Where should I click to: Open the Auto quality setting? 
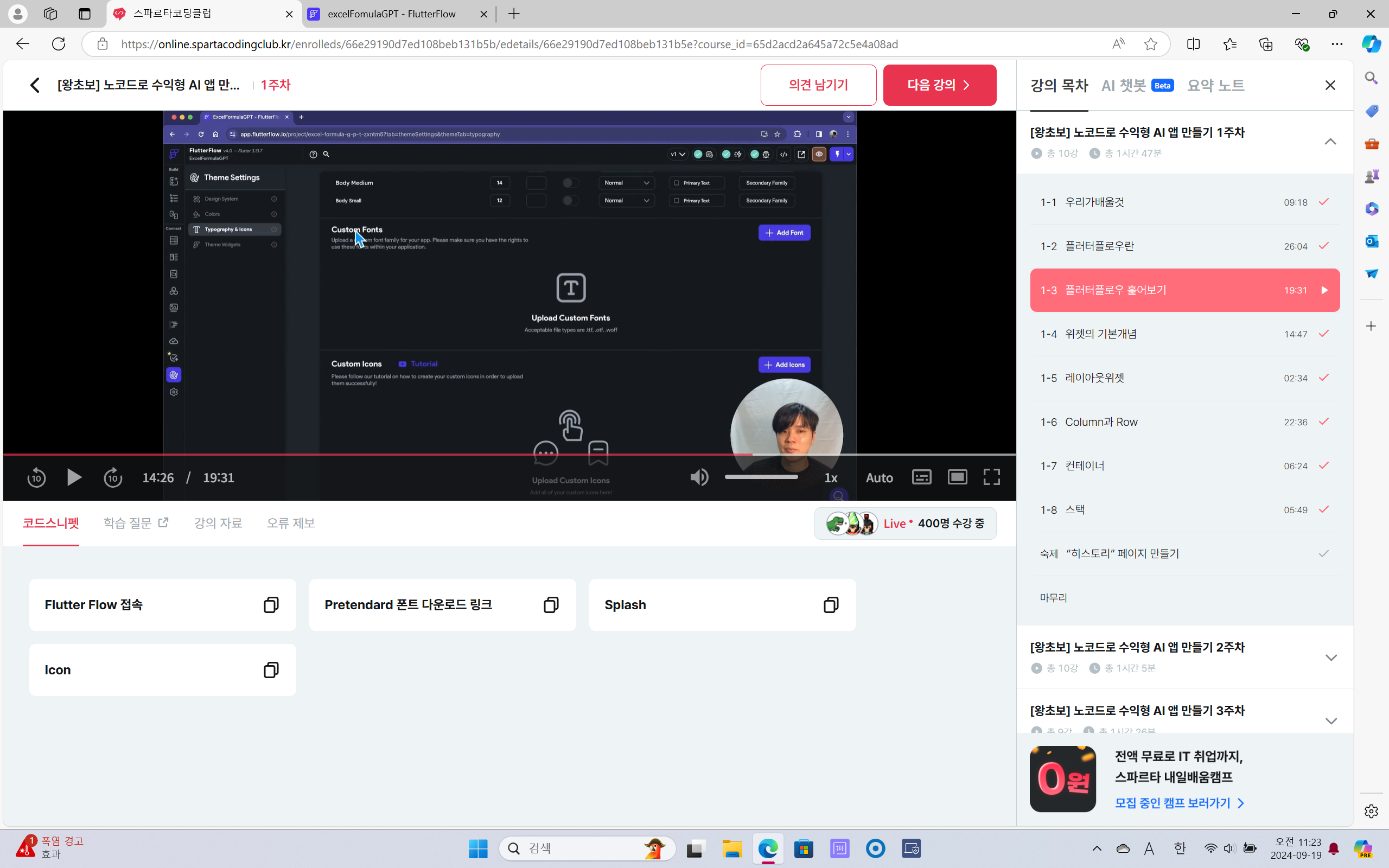879,477
